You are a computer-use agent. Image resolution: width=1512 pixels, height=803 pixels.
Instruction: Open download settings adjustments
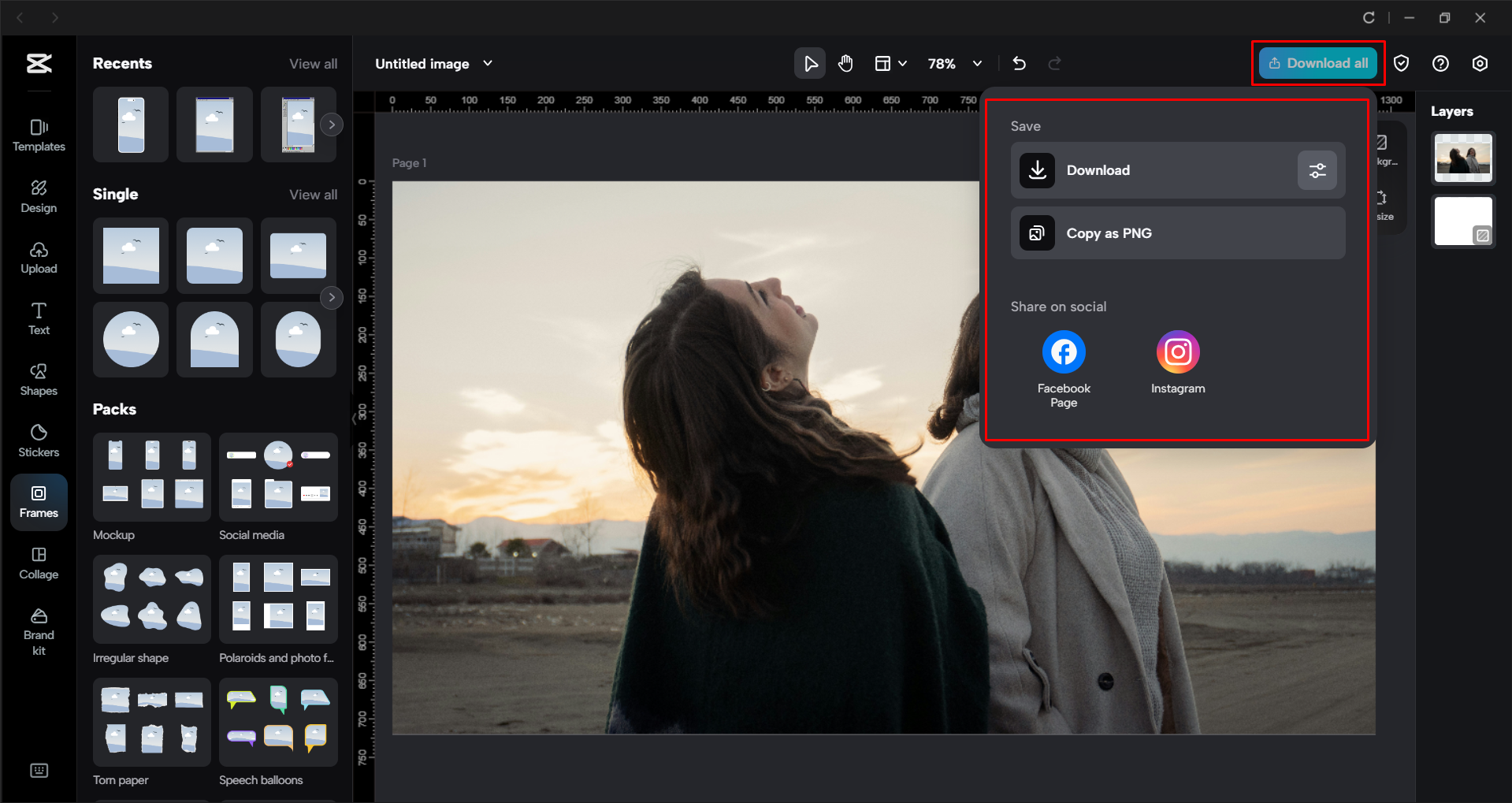pos(1317,170)
